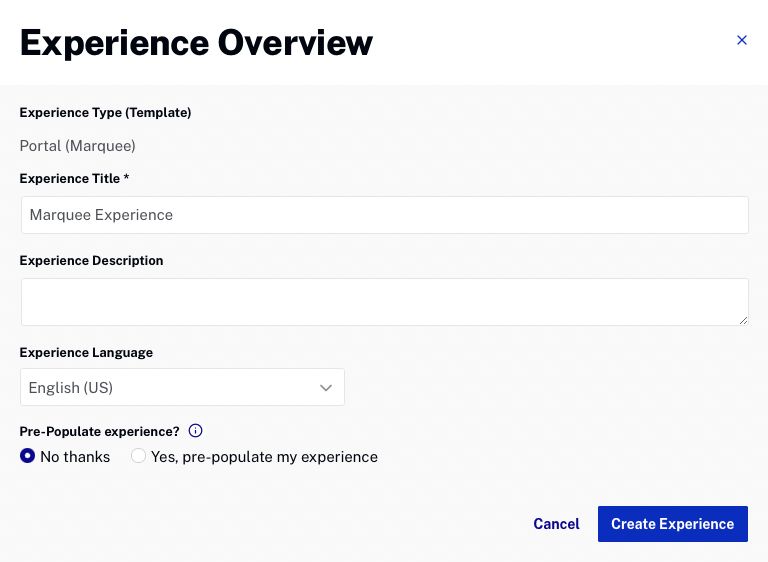Select the No thanks radio button
768x562 pixels.
point(27,456)
